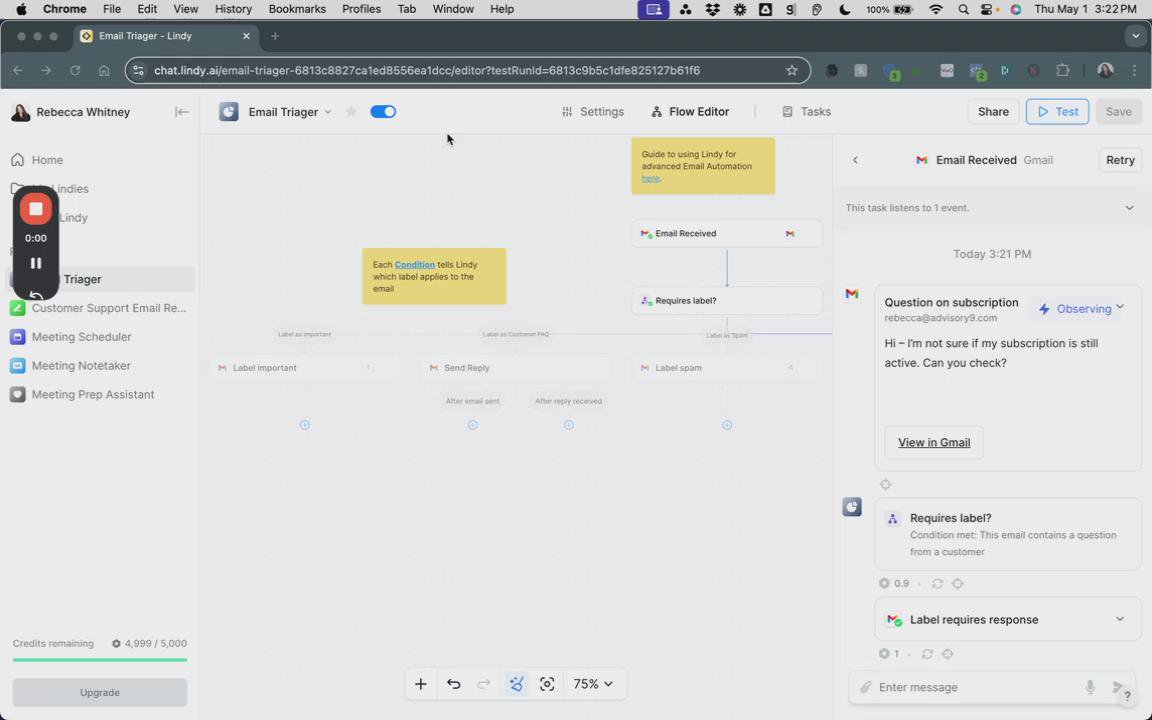Screen dimensions: 1152x720
Task: Open a new browser tab
Action: tap(275, 36)
